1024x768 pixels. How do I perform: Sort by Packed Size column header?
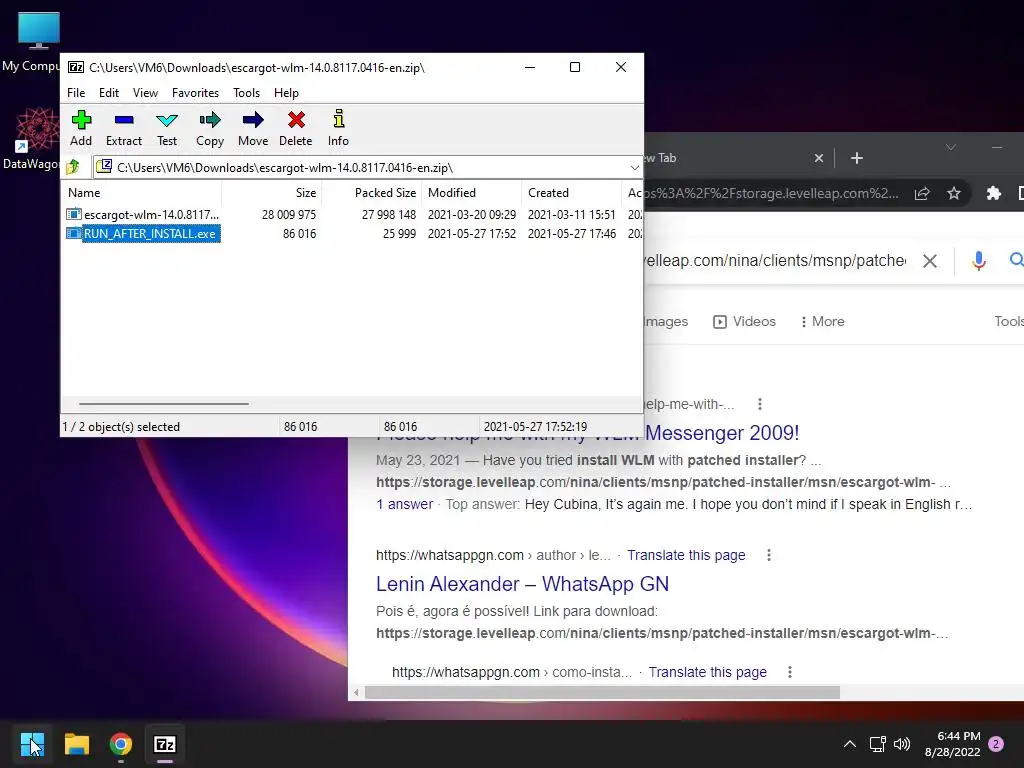click(372, 193)
